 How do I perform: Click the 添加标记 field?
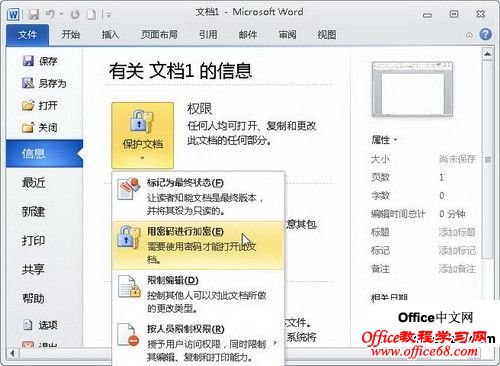pyautogui.click(x=457, y=250)
